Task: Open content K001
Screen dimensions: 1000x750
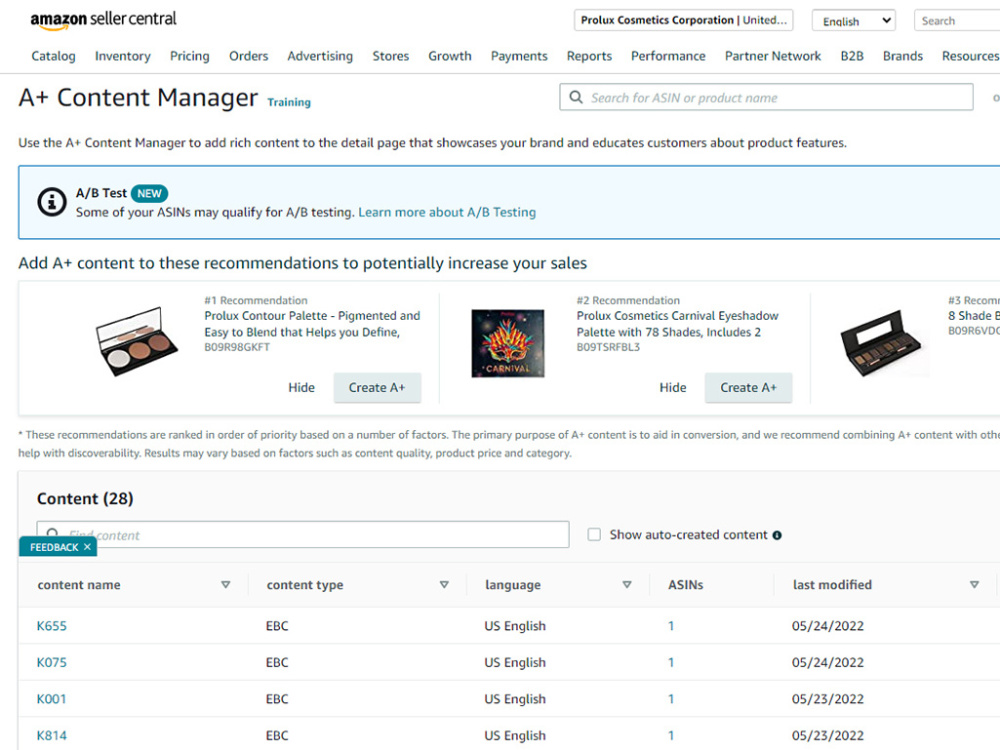Action: [52, 699]
